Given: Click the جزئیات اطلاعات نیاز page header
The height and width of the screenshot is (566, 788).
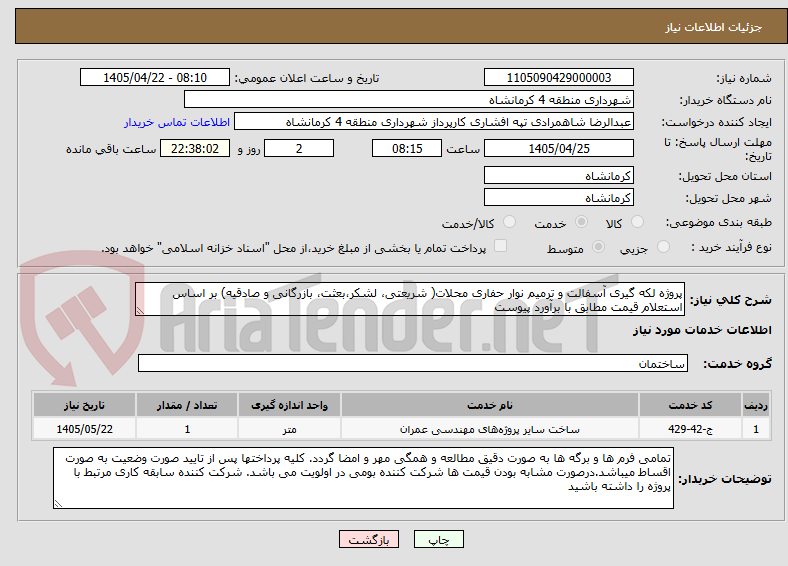Looking at the screenshot, I should point(714,27).
